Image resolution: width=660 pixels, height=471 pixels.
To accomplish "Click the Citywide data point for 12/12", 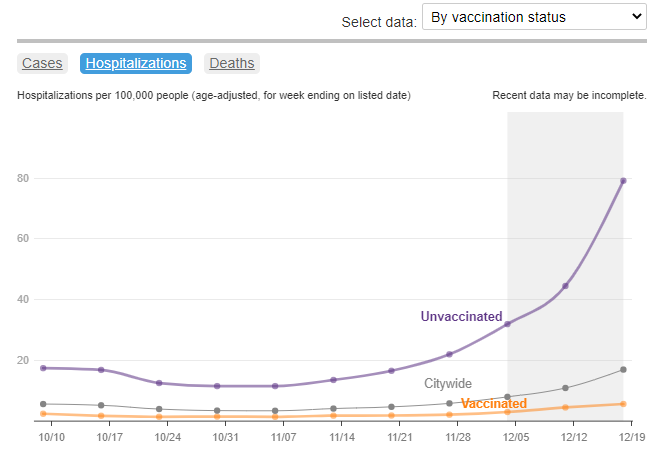I will click(565, 388).
